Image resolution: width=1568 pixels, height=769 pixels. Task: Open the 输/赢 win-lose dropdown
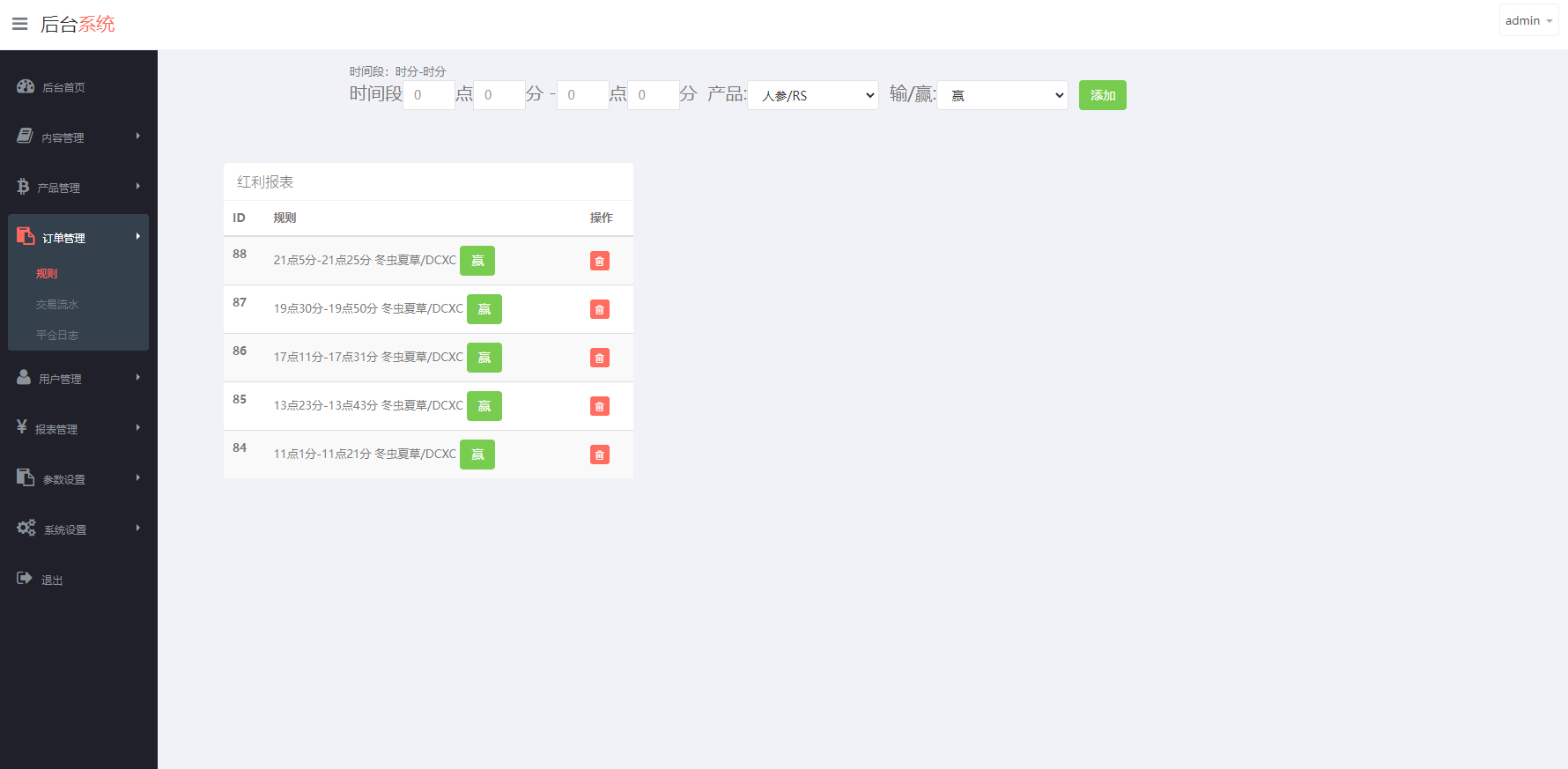[1002, 95]
